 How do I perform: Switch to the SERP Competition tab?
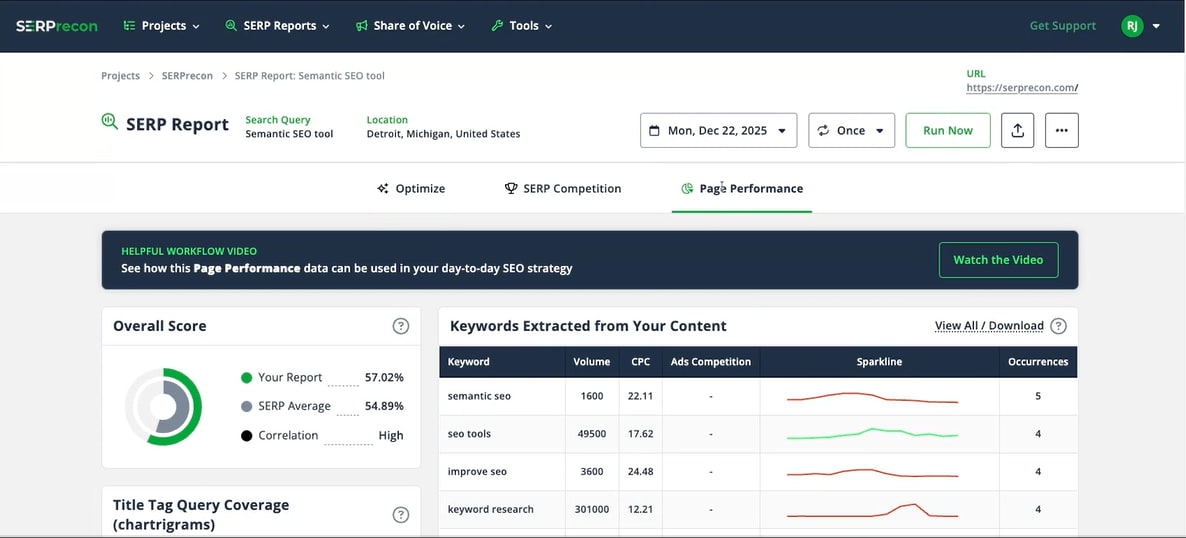pos(563,188)
